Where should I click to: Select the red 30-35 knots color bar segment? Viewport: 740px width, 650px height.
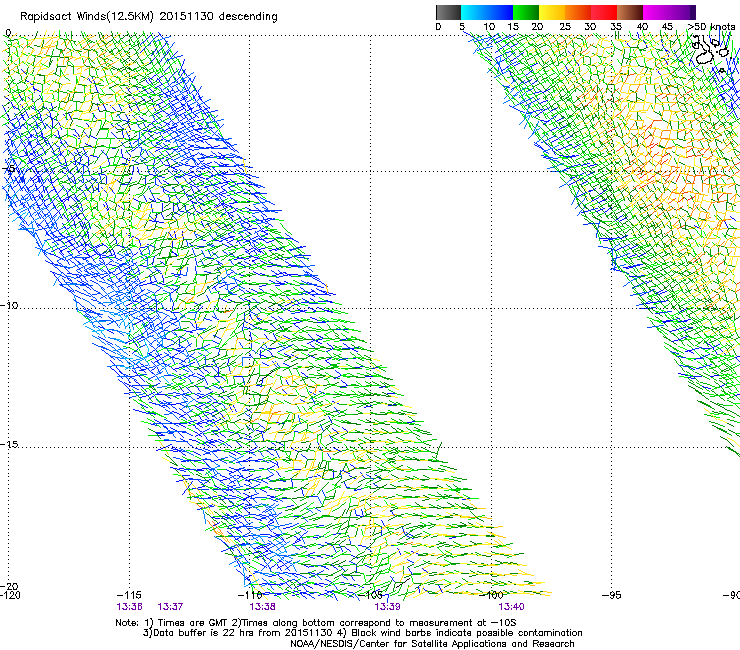click(x=604, y=12)
